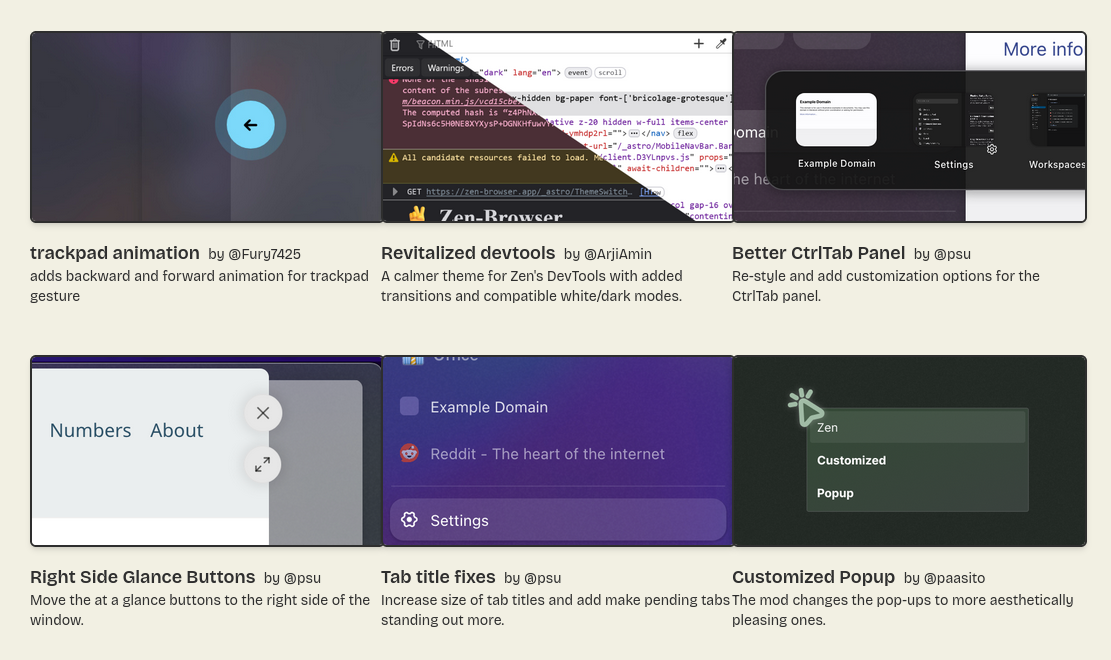The image size is (1111, 660).
Task: Click 'Popup' entry in popup preview
Action: pyautogui.click(x=835, y=493)
